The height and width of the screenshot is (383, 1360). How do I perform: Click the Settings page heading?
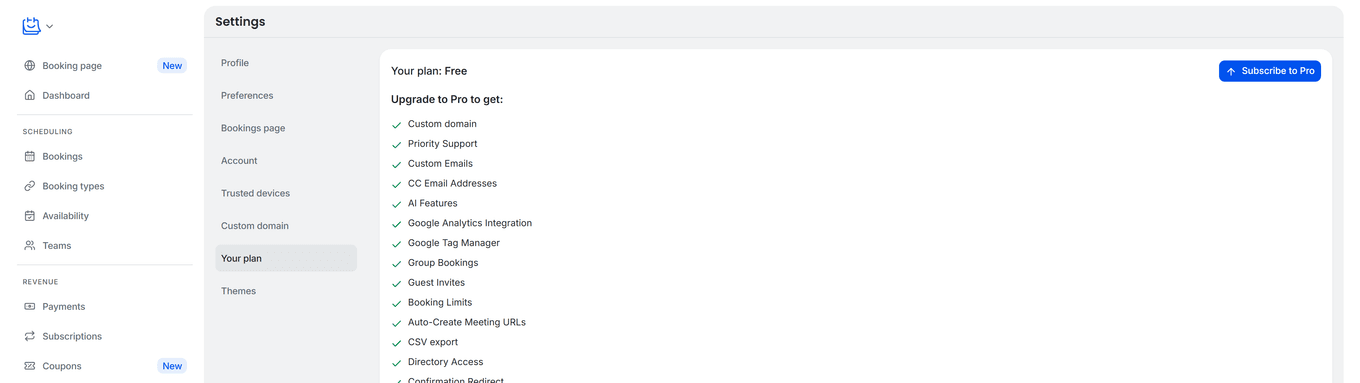click(240, 22)
